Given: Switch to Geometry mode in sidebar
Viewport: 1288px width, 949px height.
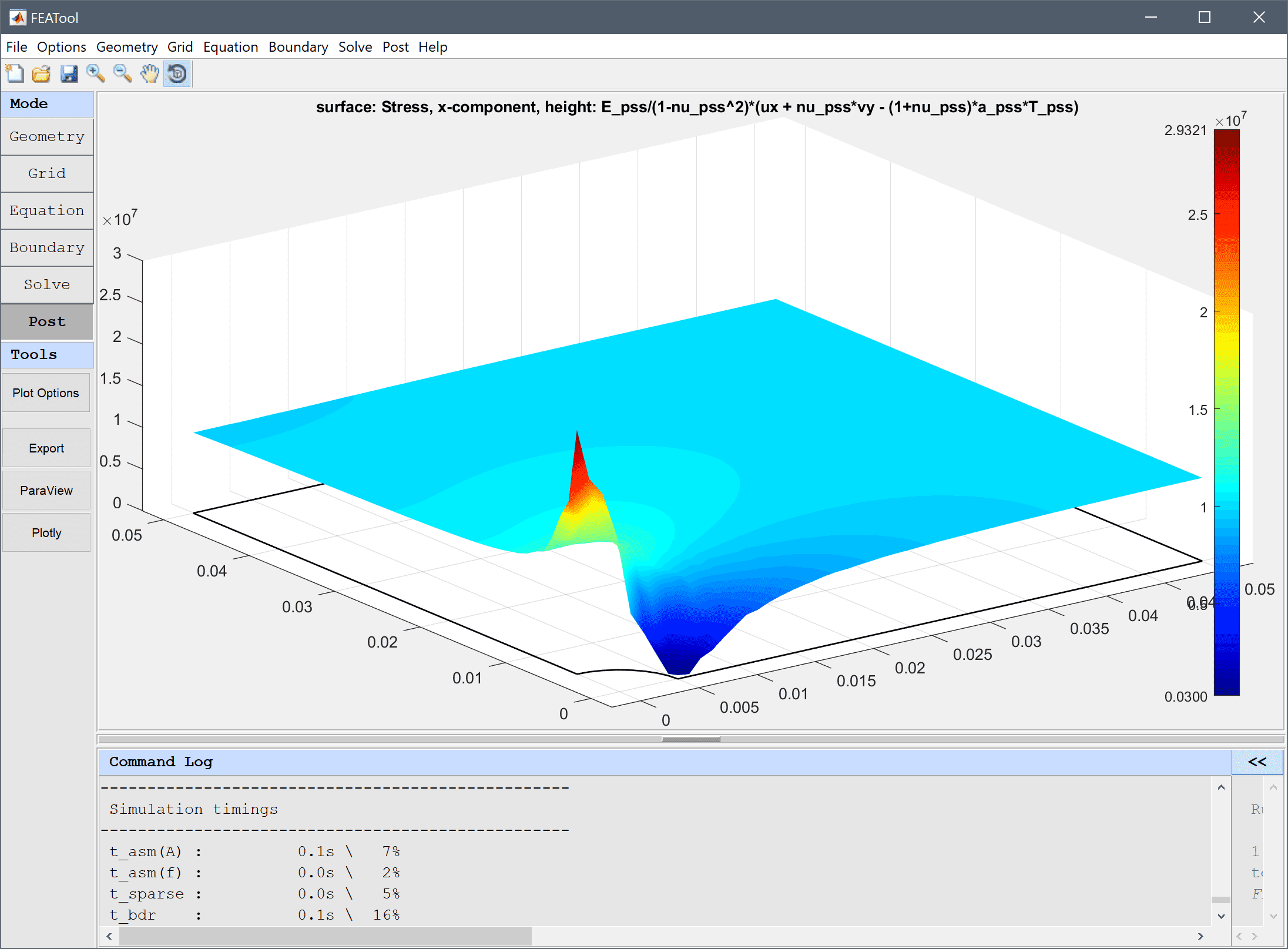Looking at the screenshot, I should tap(47, 137).
